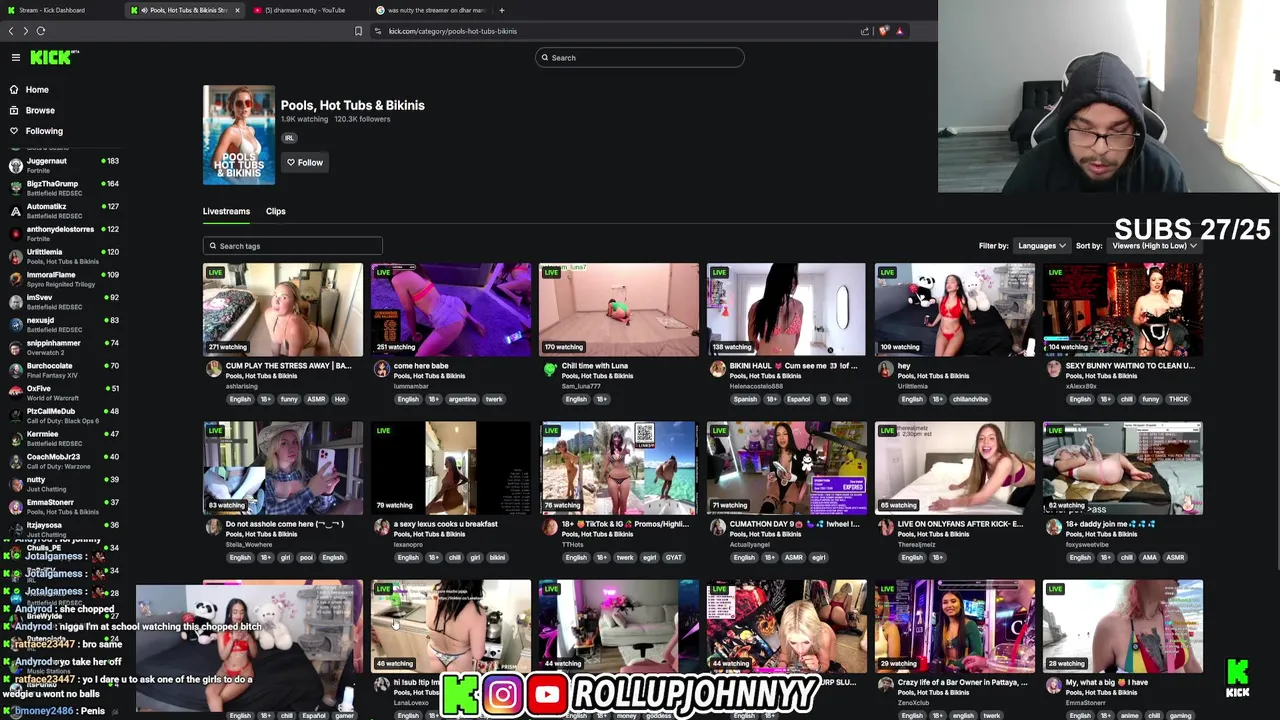The image size is (1280, 720).
Task: Open 'LIVE ON ONLYFANS AFTER KICK' stream title
Action: pos(960,524)
